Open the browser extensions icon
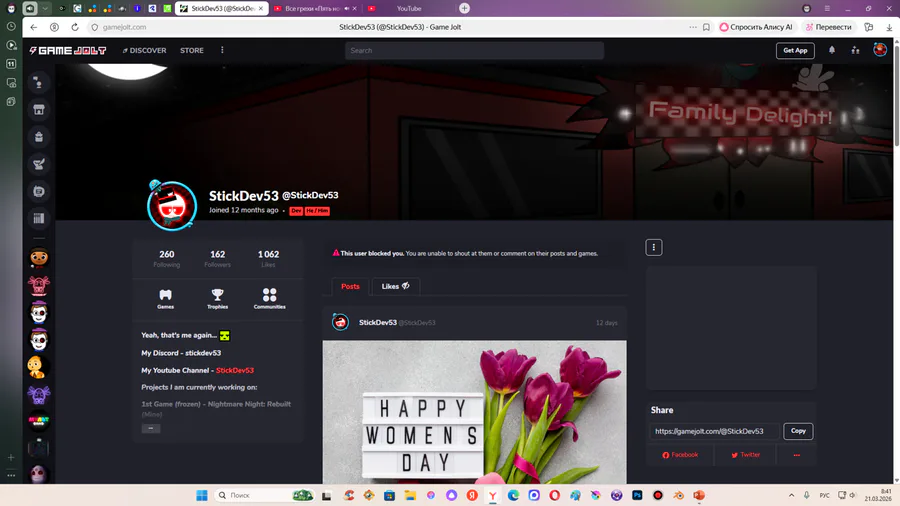900x506 pixels. [x=869, y=27]
